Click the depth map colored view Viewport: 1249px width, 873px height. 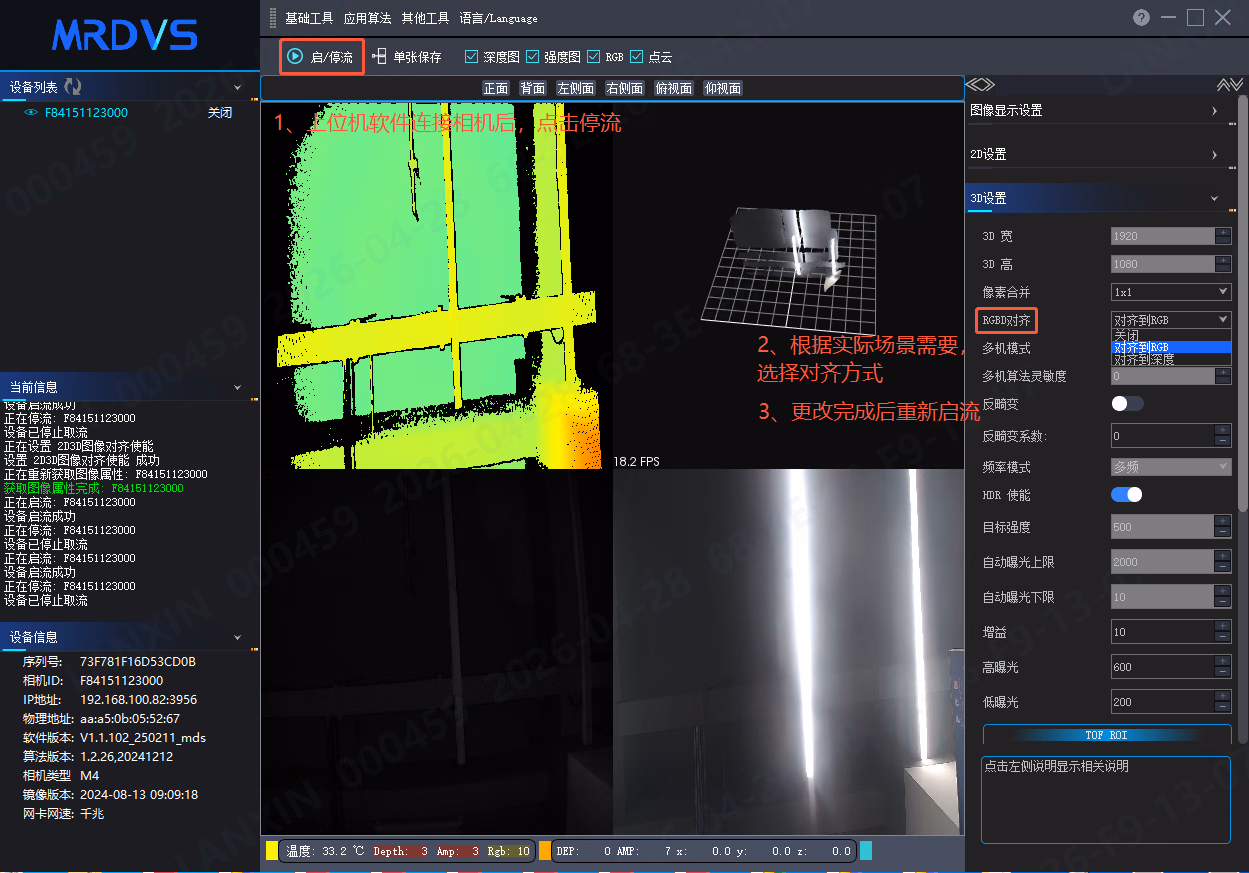[x=437, y=285]
